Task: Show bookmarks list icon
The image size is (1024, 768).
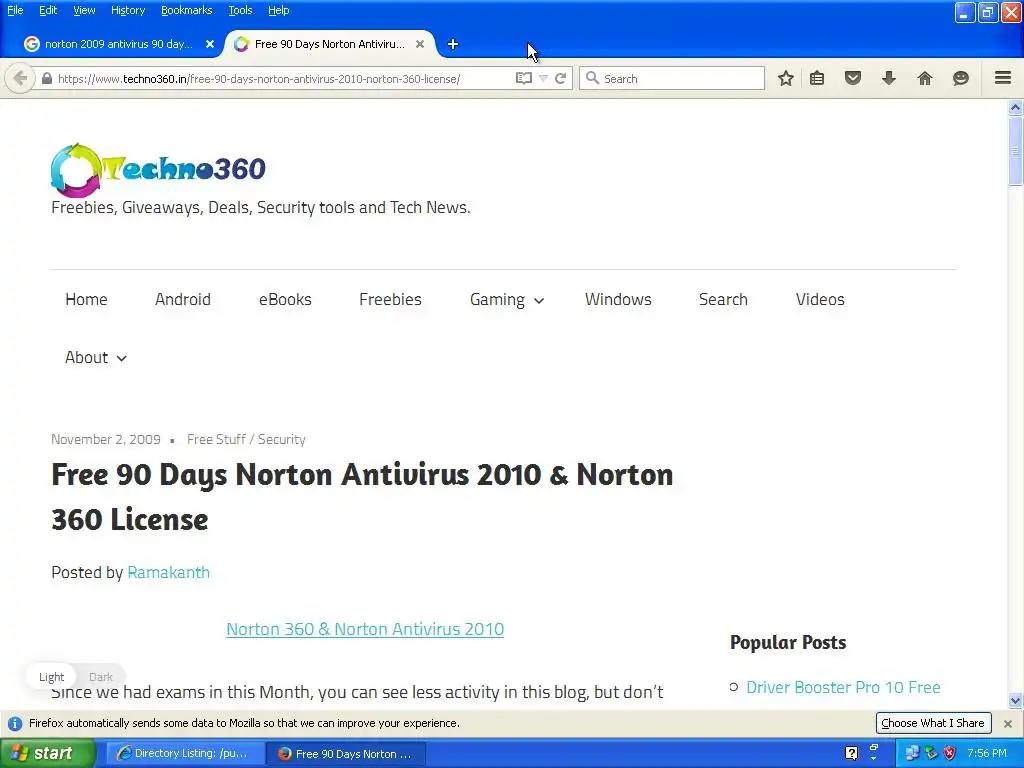Action: (817, 78)
